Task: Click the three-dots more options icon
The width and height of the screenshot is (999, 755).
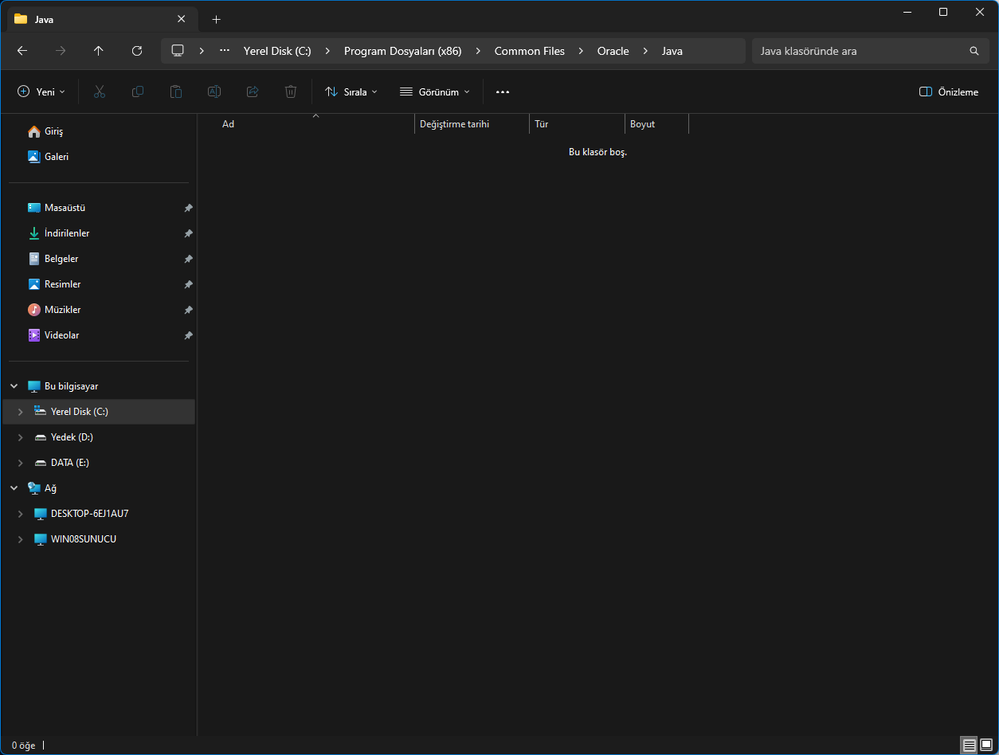Action: (x=502, y=92)
